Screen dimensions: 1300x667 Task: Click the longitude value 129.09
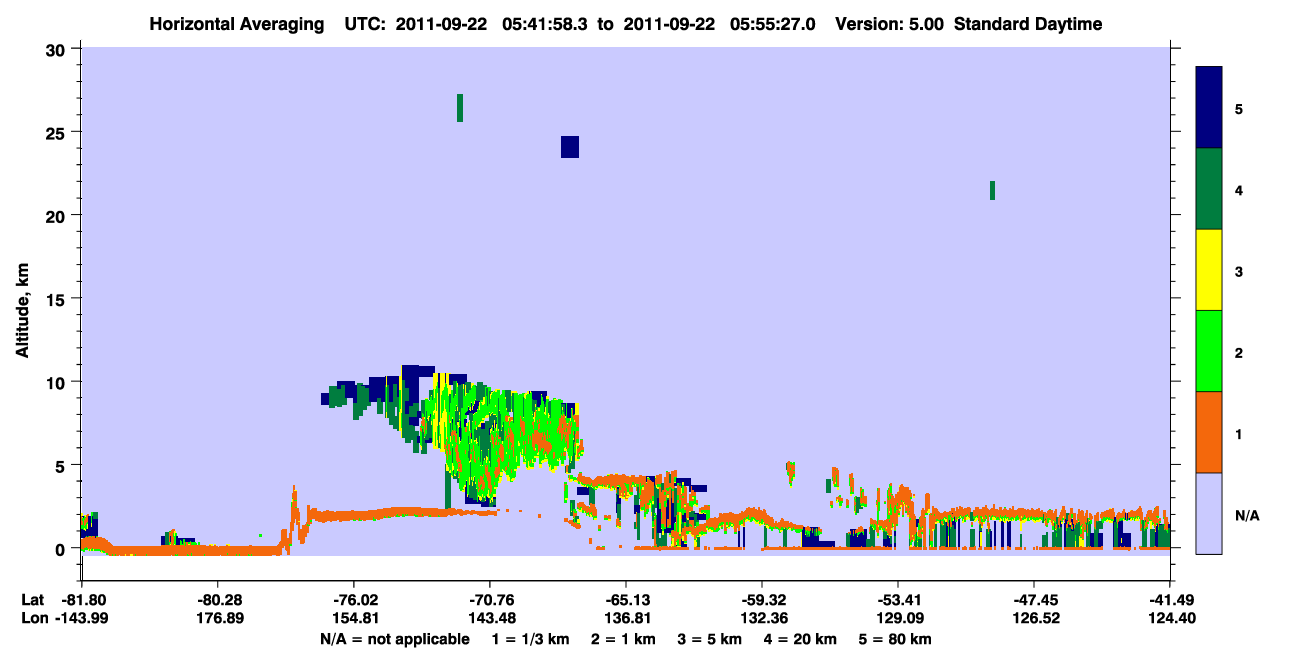tap(898, 618)
